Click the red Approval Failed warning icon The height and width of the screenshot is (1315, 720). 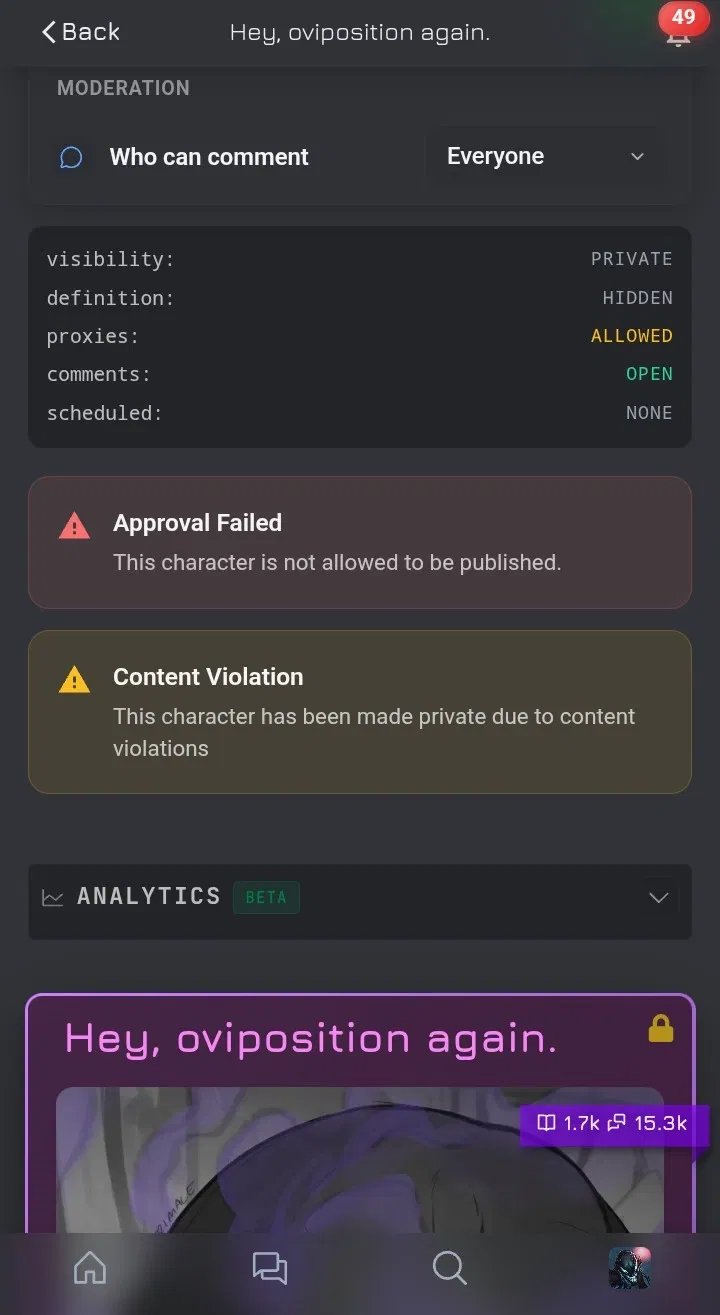pyautogui.click(x=74, y=525)
